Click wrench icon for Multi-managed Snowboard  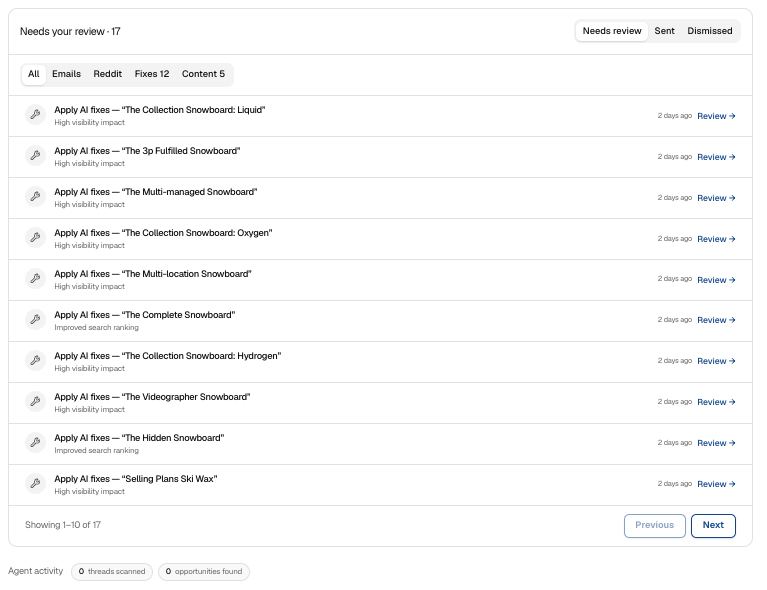pyautogui.click(x=35, y=197)
